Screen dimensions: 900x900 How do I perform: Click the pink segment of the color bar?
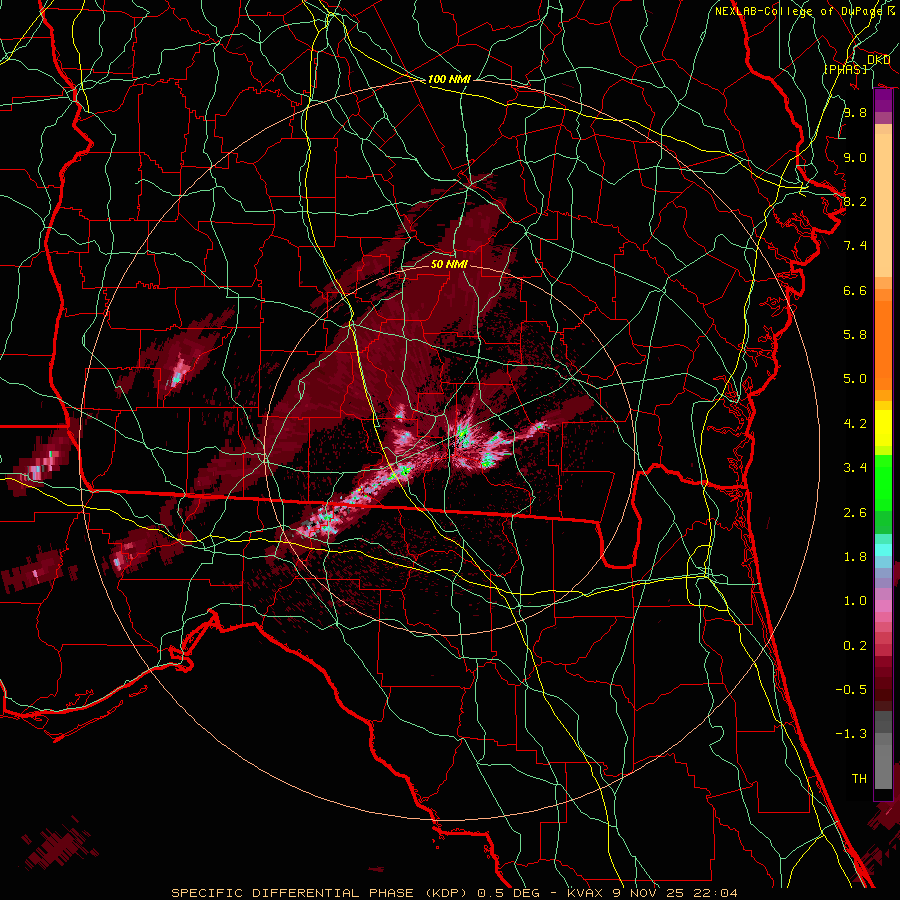pos(883,606)
